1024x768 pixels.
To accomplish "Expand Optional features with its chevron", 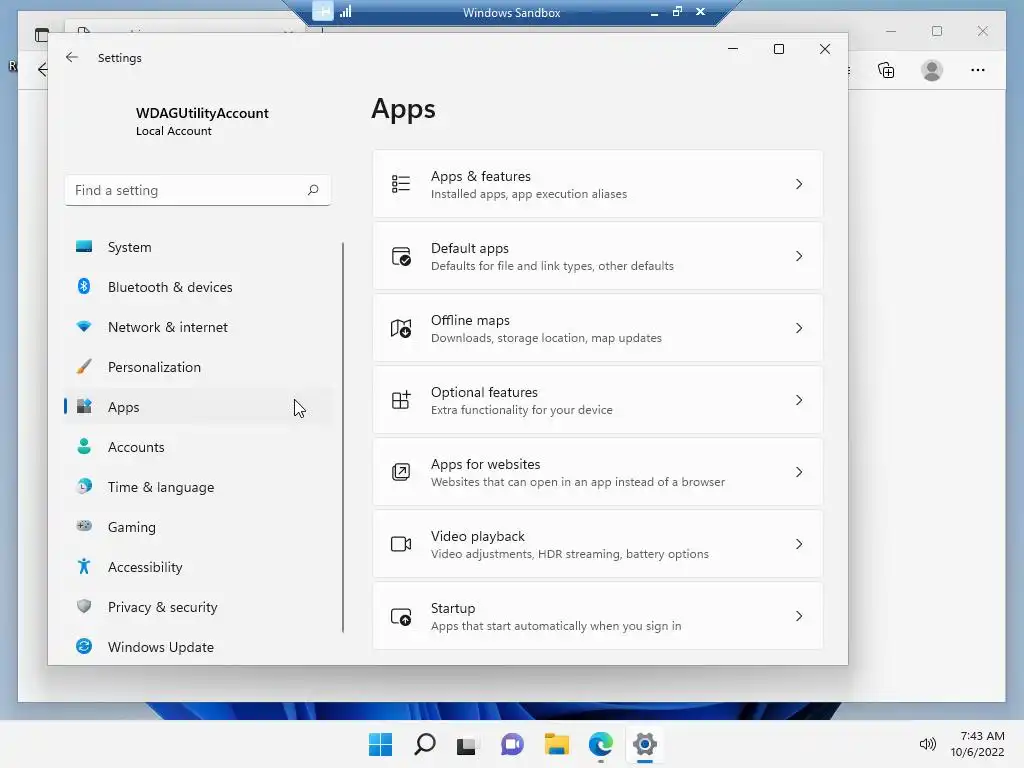I will pyautogui.click(x=799, y=400).
